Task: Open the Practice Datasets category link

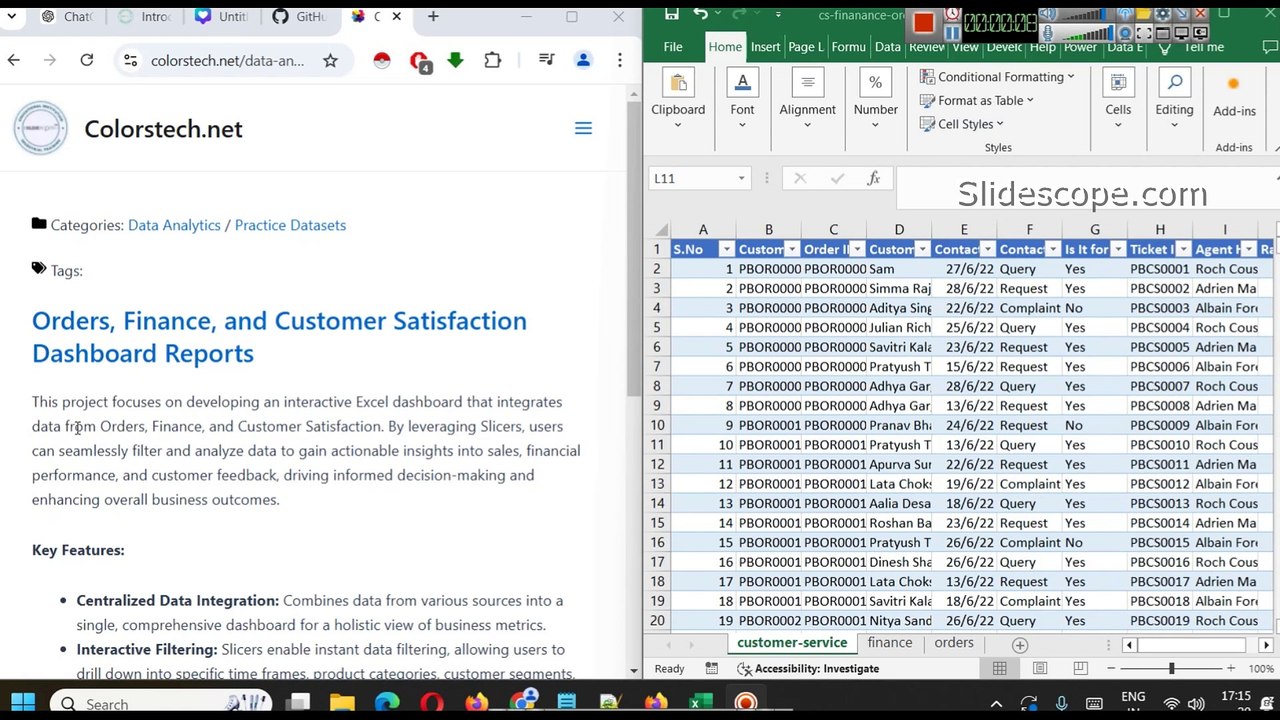Action: point(290,225)
